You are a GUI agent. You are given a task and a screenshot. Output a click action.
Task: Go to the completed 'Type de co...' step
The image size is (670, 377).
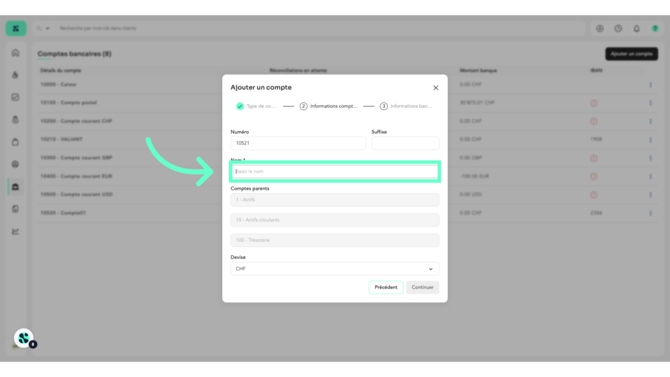(256, 106)
